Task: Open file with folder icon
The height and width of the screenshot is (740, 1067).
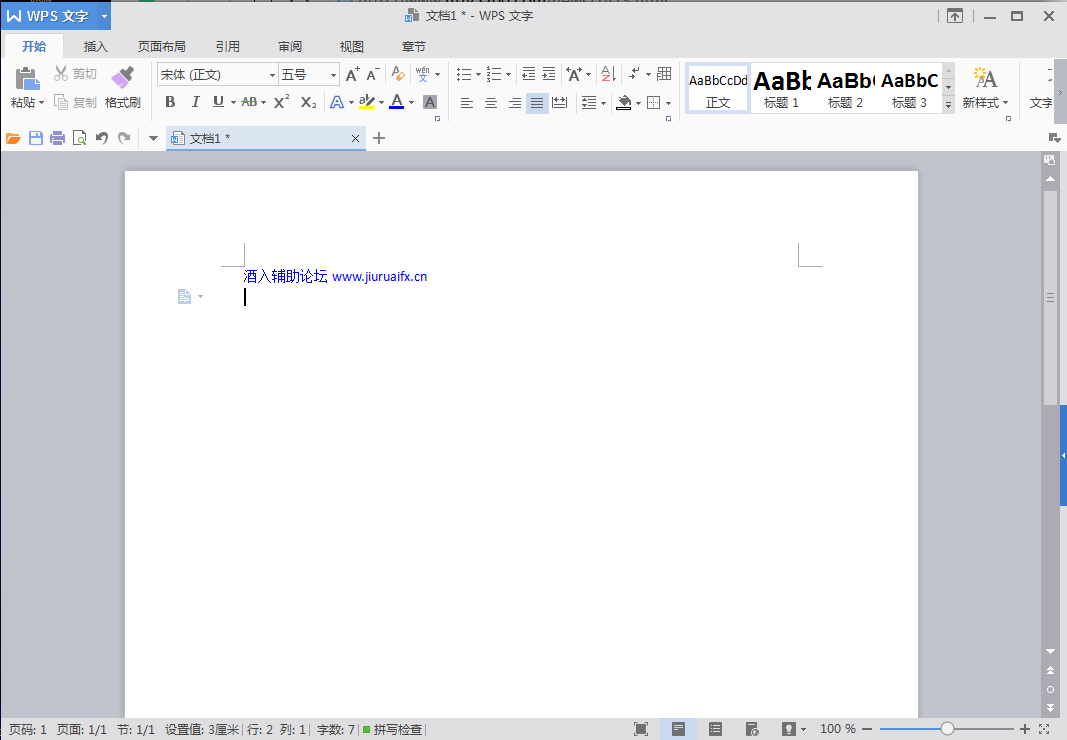Action: (x=14, y=138)
